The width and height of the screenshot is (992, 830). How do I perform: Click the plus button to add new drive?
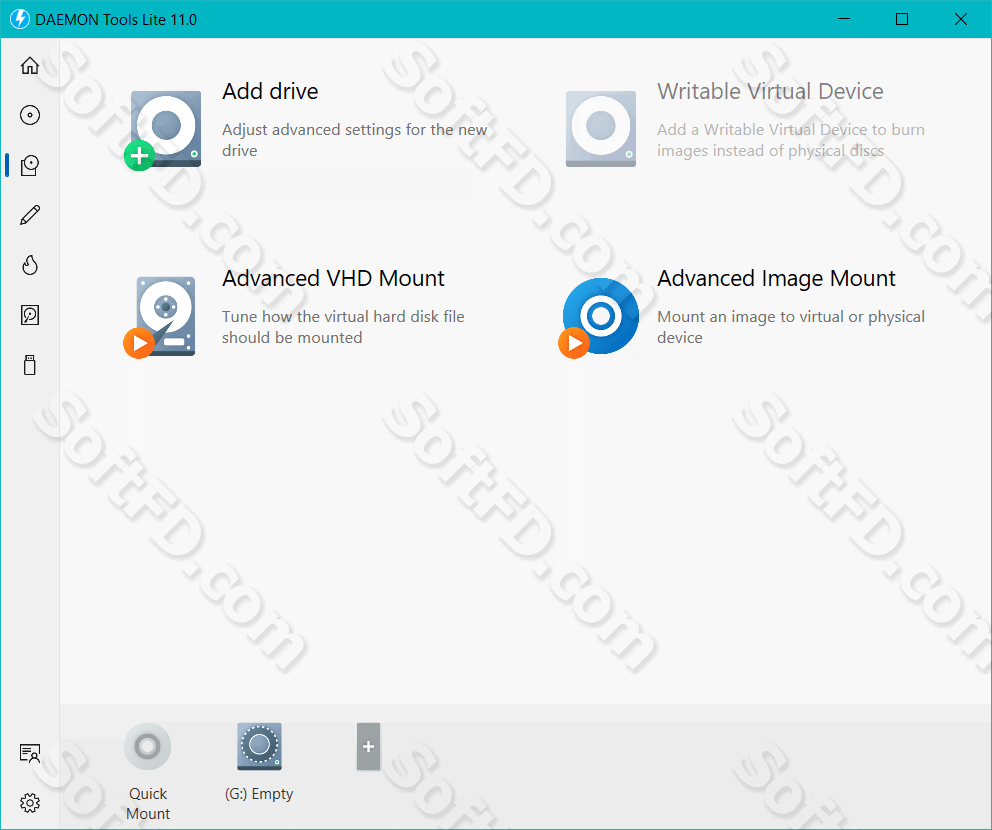(x=368, y=746)
